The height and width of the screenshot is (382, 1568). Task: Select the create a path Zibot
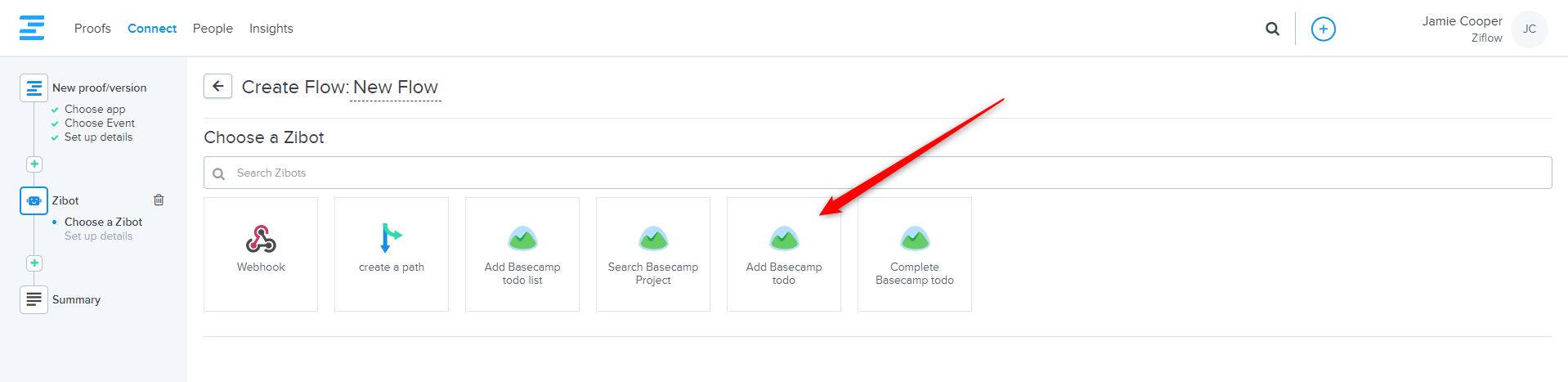tap(392, 254)
